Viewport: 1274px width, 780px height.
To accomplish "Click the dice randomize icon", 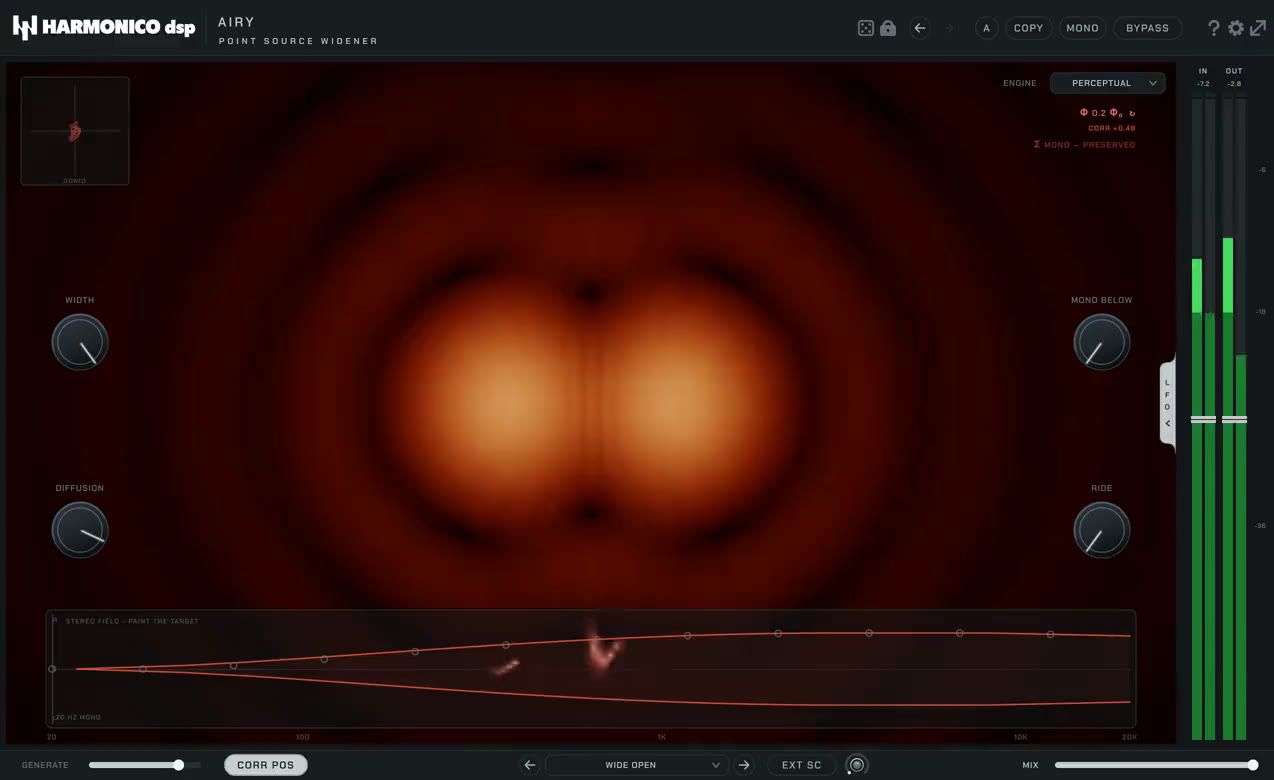I will [866, 28].
